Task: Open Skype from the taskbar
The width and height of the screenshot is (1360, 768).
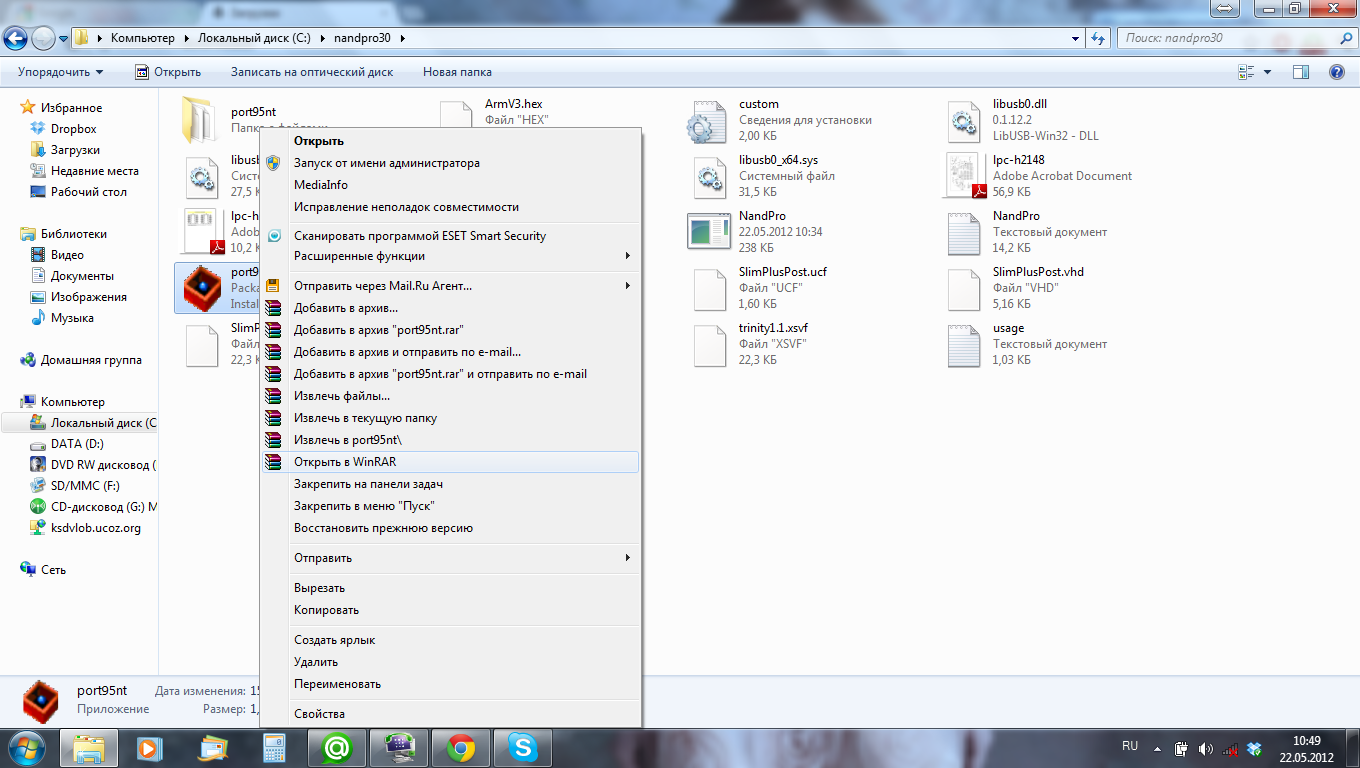Action: coord(522,747)
